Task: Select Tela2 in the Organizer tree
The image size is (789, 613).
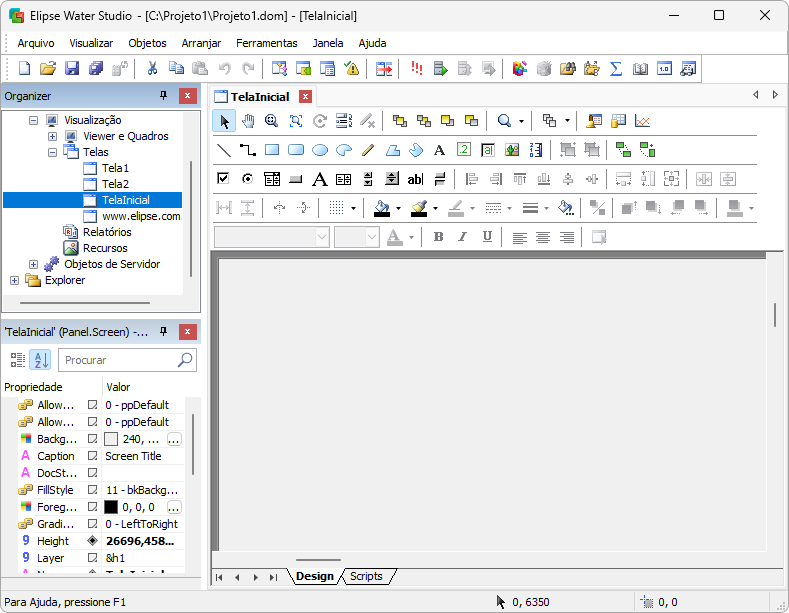Action: (x=115, y=184)
